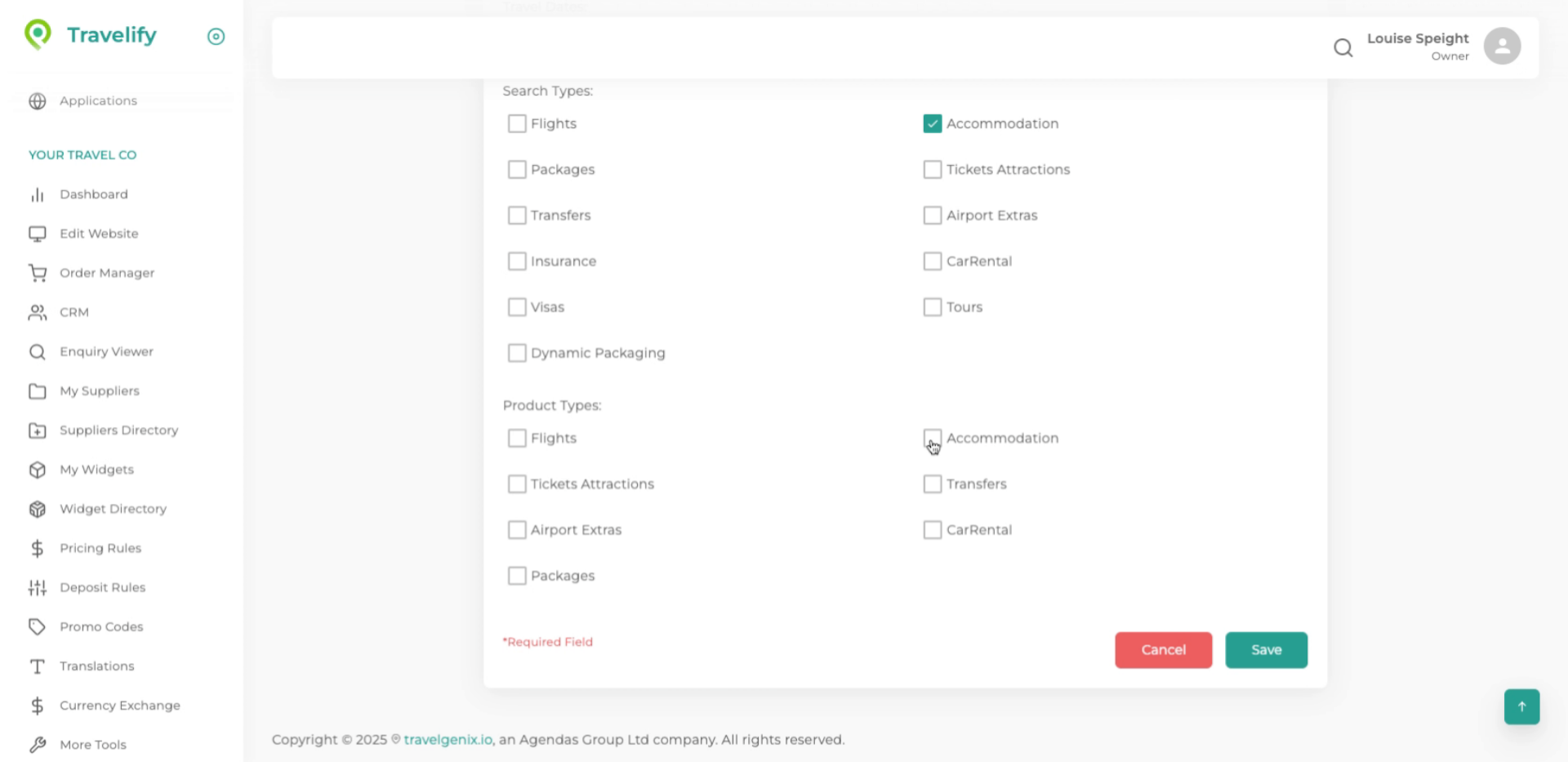This screenshot has height=762, width=1568.
Task: Click the Edit Website monitor icon
Action: point(38,234)
